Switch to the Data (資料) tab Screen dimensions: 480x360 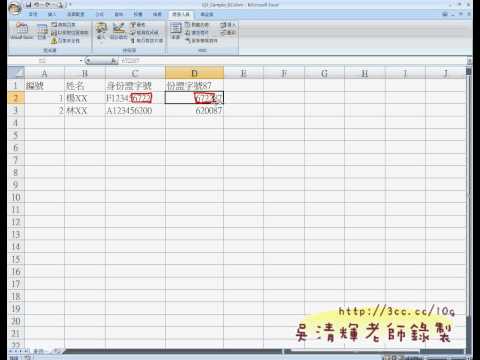coord(119,14)
